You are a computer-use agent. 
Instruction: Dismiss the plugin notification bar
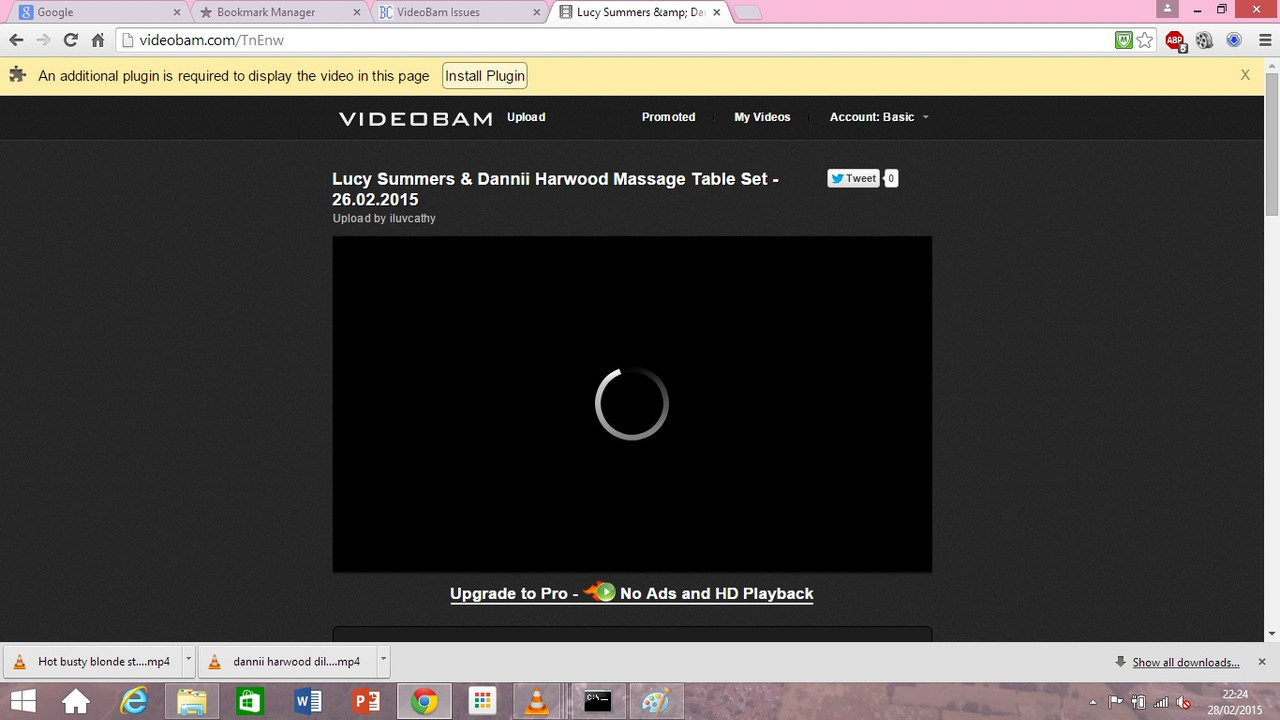pyautogui.click(x=1245, y=75)
